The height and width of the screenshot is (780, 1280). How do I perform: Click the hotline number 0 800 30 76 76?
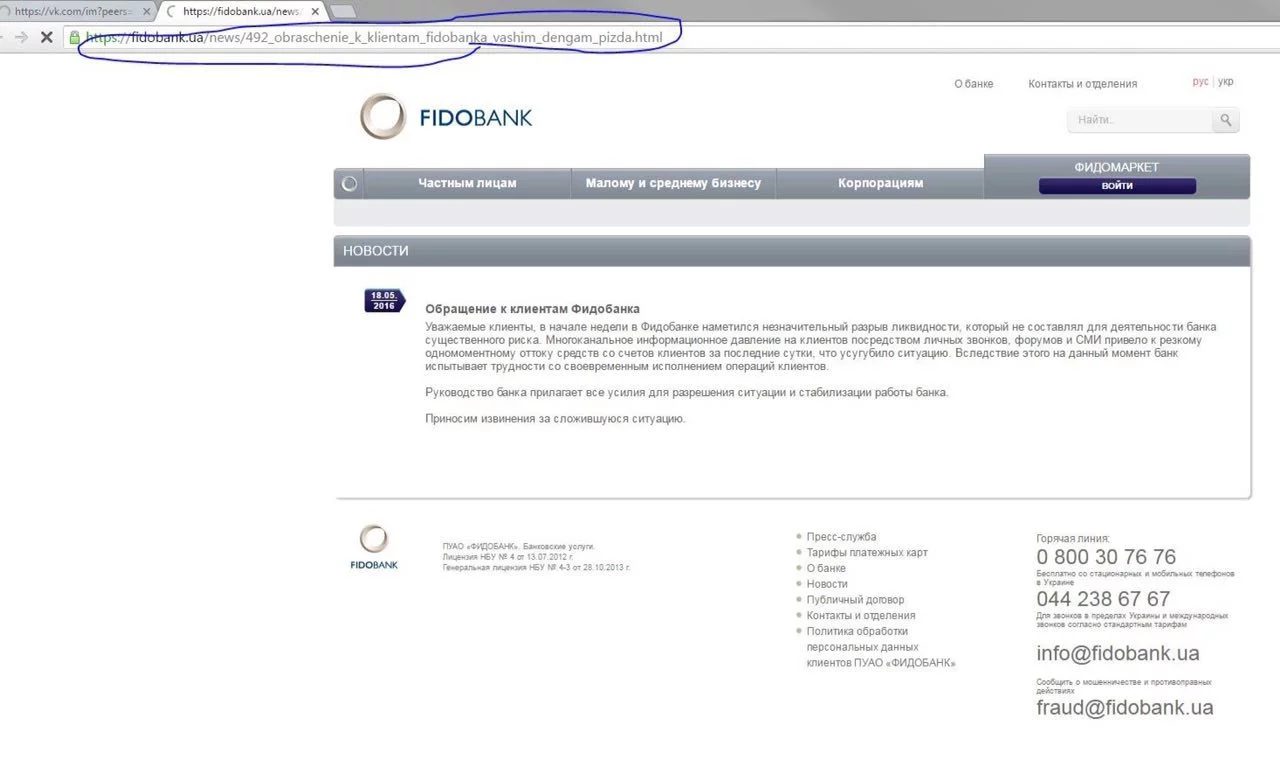tap(1106, 557)
